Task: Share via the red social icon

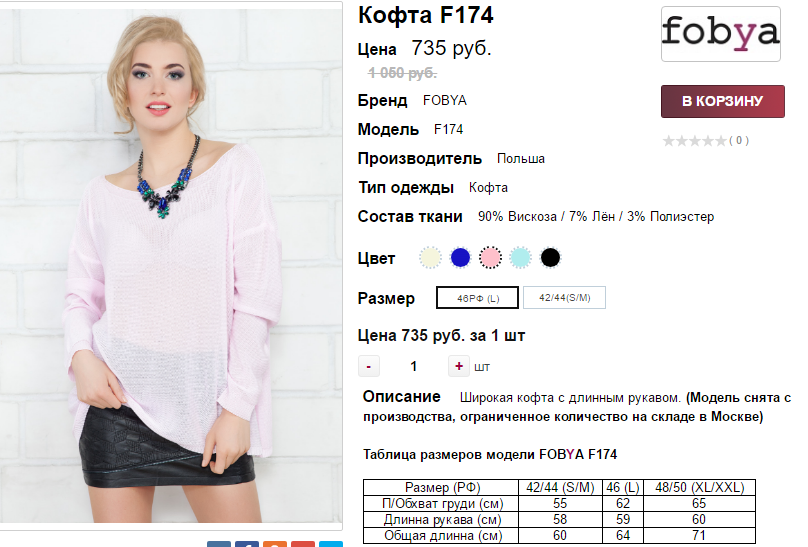Action: [302, 544]
